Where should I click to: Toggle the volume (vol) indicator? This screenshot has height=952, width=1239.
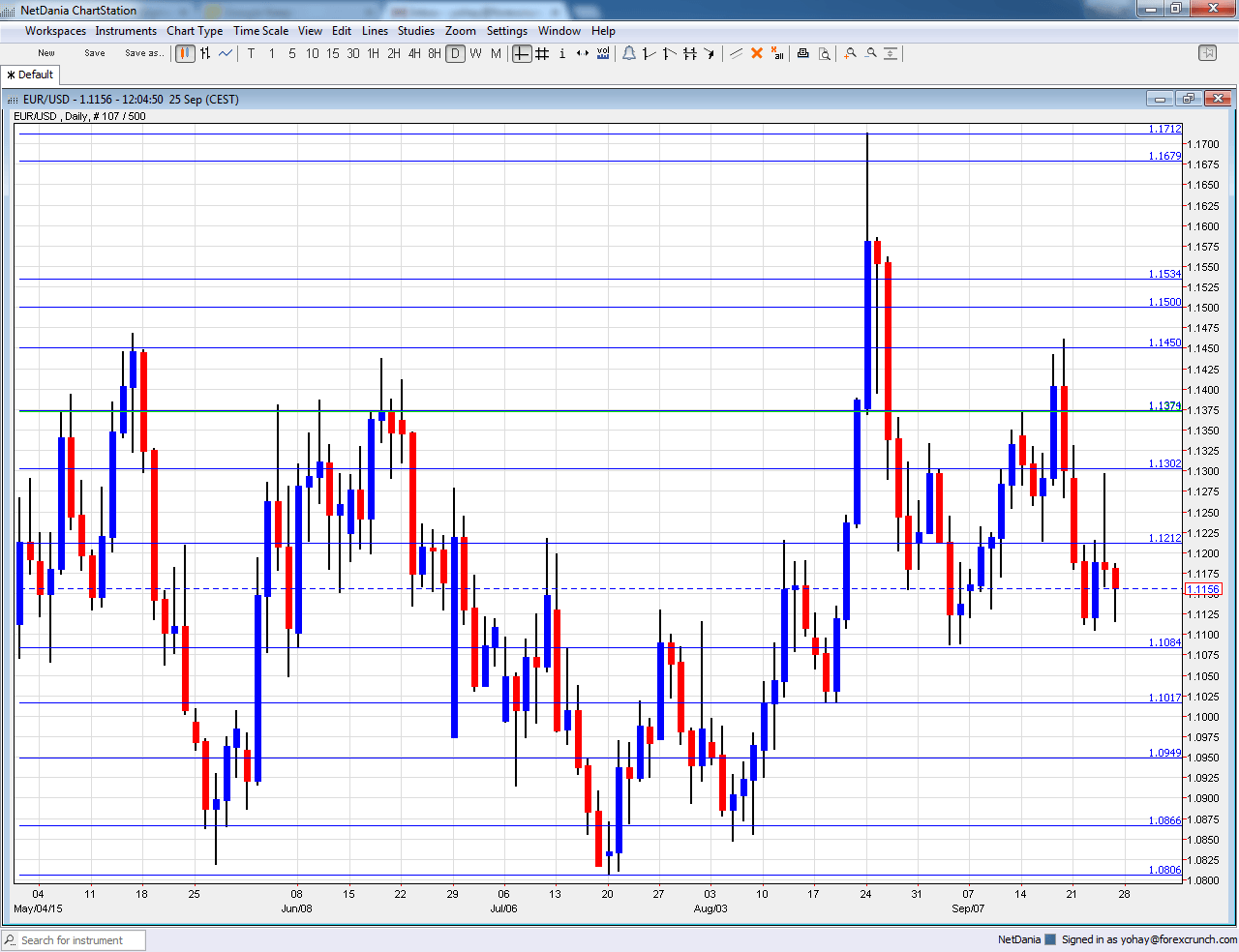click(603, 53)
